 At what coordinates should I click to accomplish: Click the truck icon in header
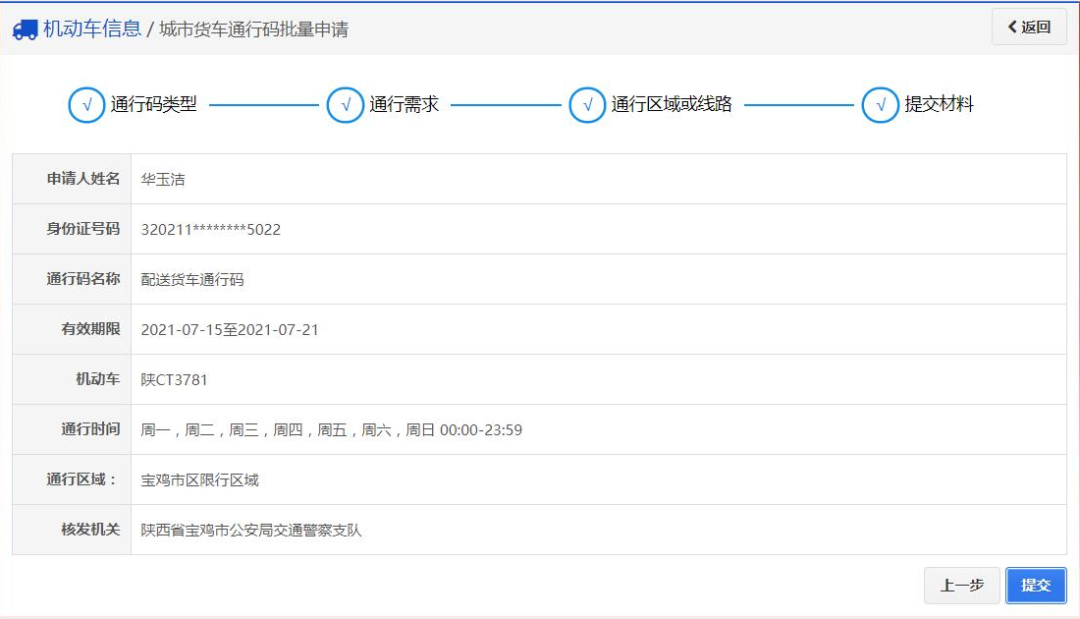25,29
